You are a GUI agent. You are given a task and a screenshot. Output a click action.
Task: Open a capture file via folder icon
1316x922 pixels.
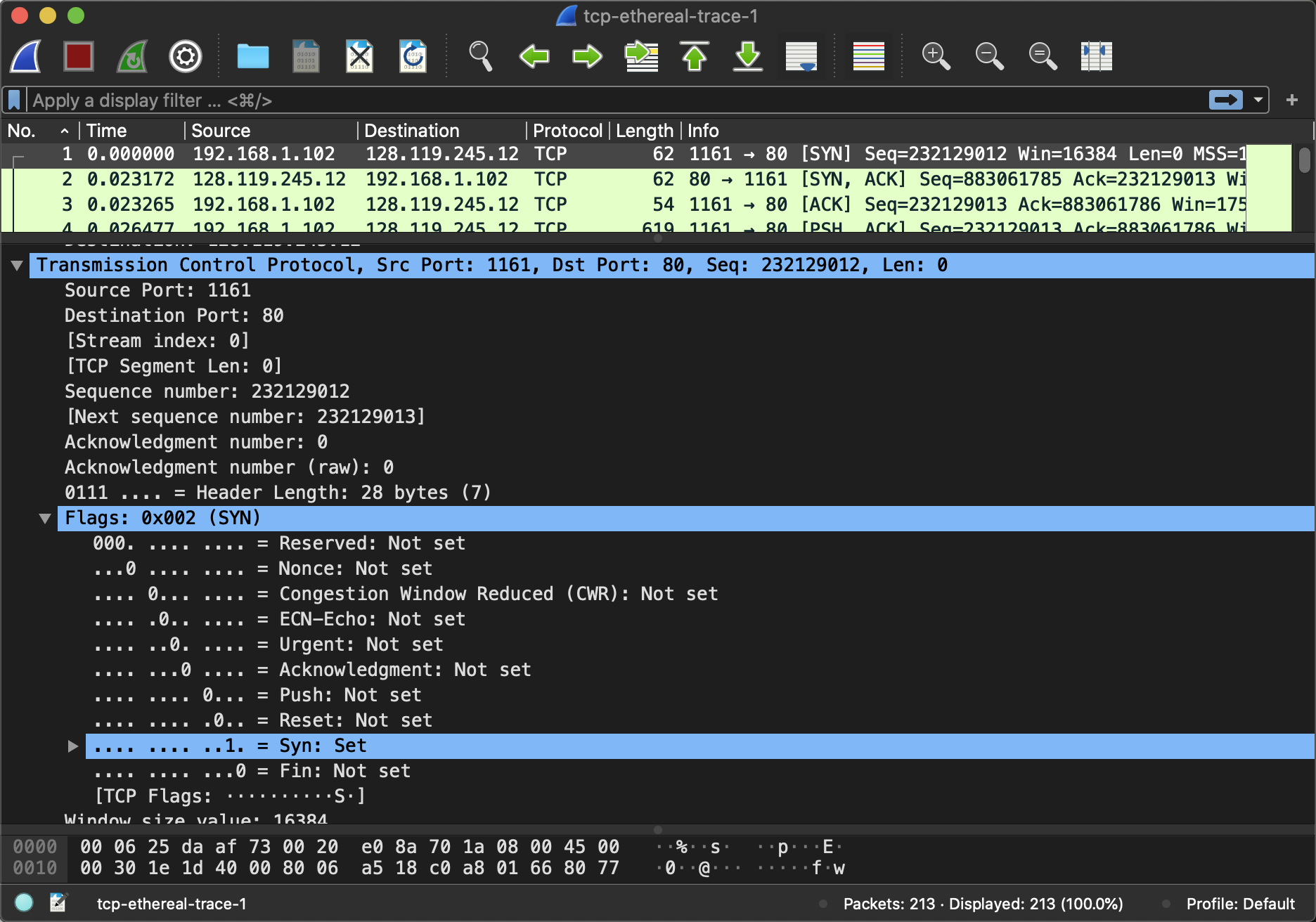coord(252,56)
